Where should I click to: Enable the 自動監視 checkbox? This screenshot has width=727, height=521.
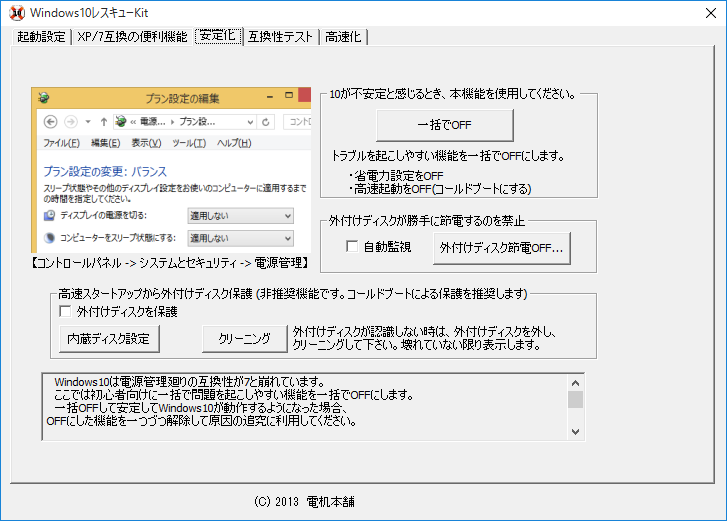point(352,247)
